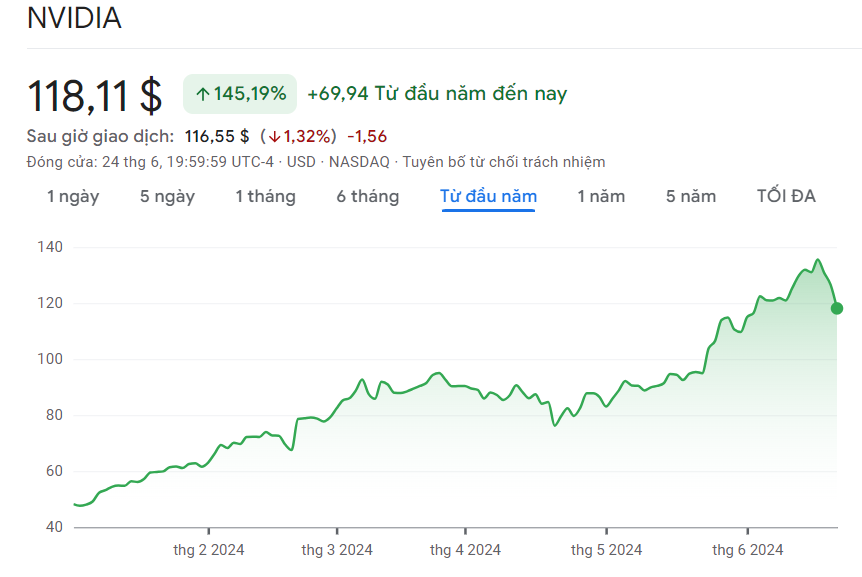Viewport: 862px width, 577px height.
Task: Click the 'thg 4 2024' axis label
Action: click(465, 550)
